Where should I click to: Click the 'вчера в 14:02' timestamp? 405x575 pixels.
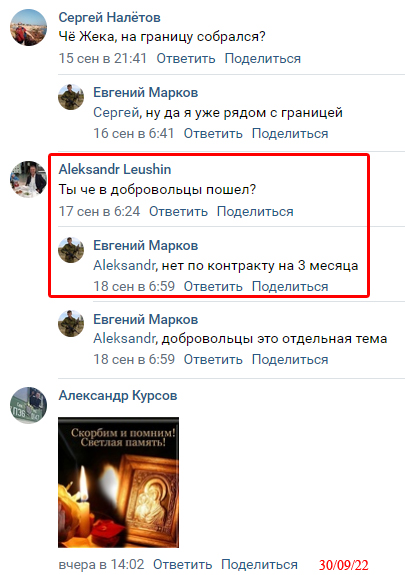[x=101, y=564]
